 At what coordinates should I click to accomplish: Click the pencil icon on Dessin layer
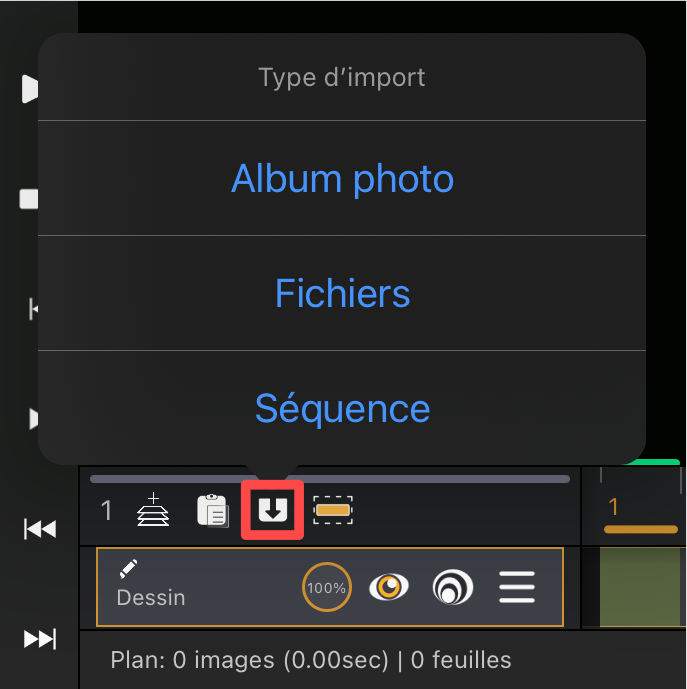[x=128, y=569]
